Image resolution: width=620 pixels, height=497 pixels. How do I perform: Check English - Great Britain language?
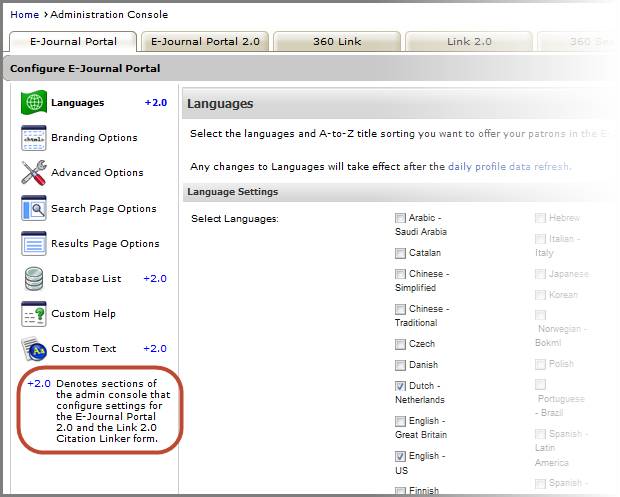click(400, 421)
